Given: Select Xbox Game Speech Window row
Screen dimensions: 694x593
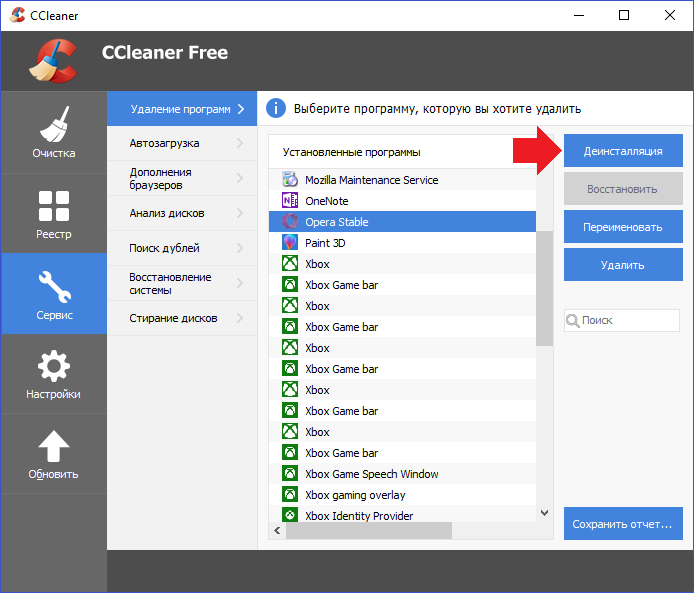Looking at the screenshot, I should [x=403, y=474].
